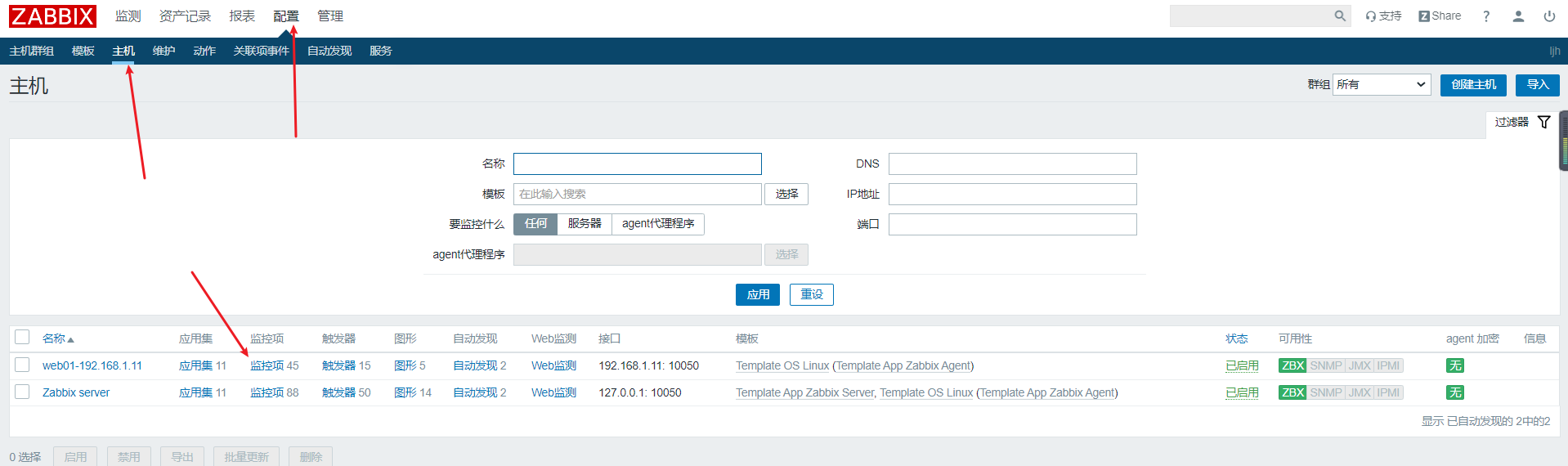Click the search magnifier icon
Viewport: 1568px width, 466px height.
pyautogui.click(x=1340, y=16)
